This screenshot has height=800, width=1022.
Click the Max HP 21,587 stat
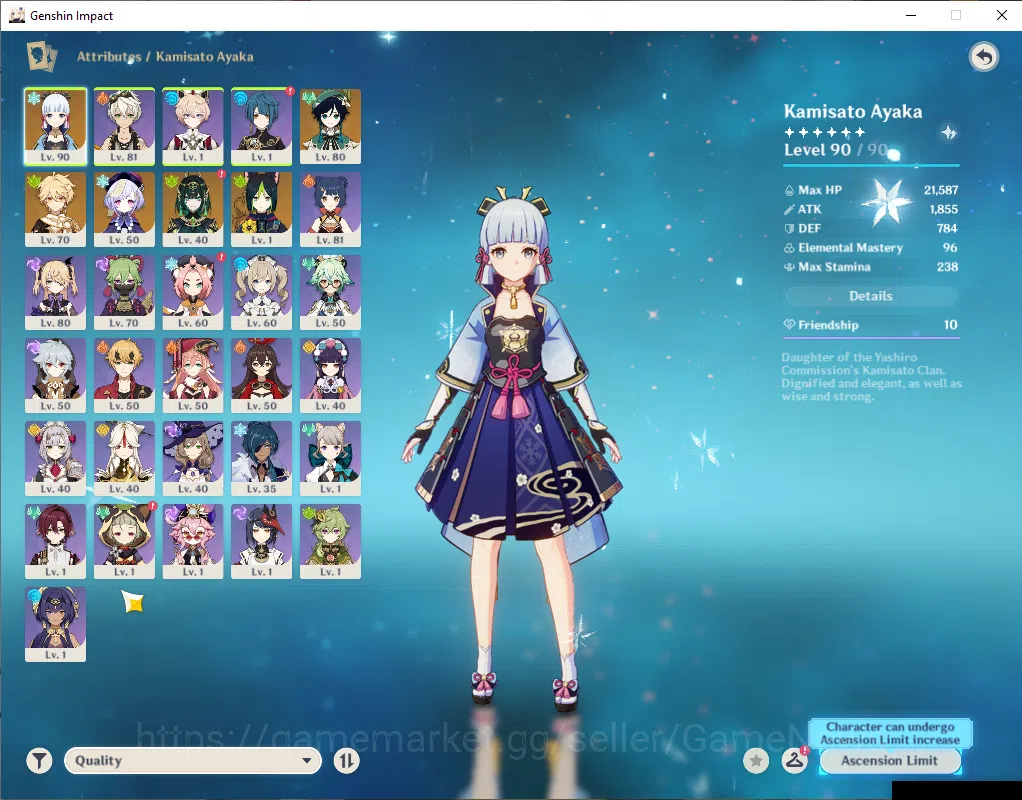871,190
